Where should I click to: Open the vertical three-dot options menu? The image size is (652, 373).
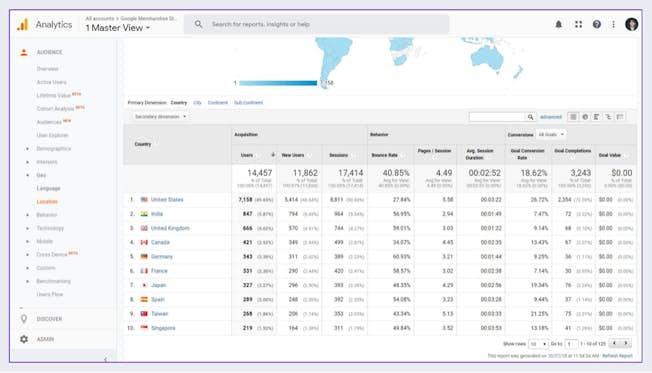point(613,24)
